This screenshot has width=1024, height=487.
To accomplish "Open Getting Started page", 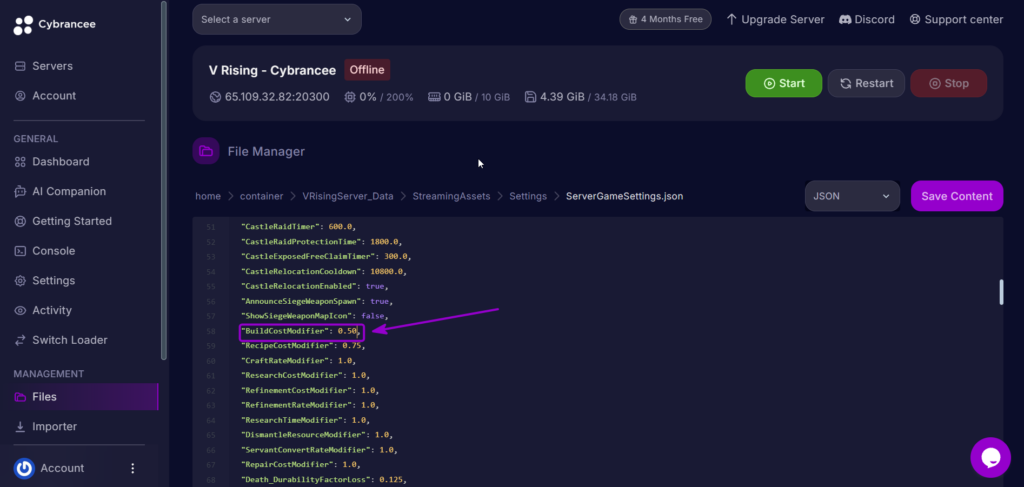I will pyautogui.click(x=63, y=221).
